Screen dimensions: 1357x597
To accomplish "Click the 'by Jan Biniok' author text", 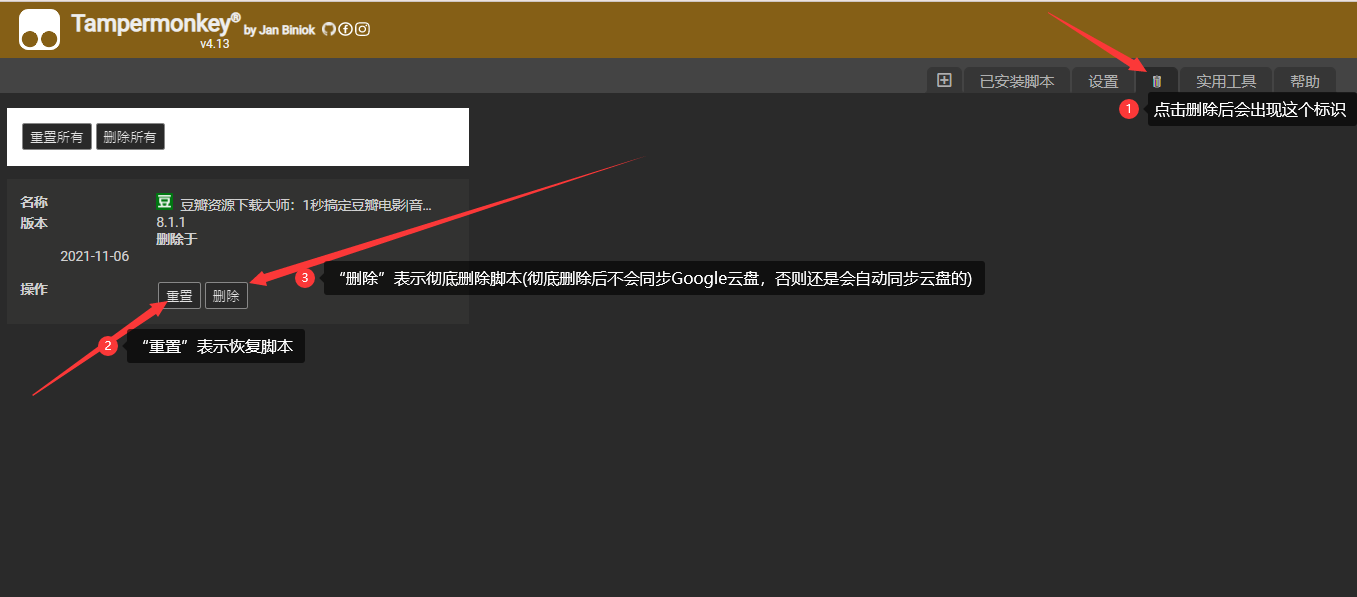I will click(280, 30).
